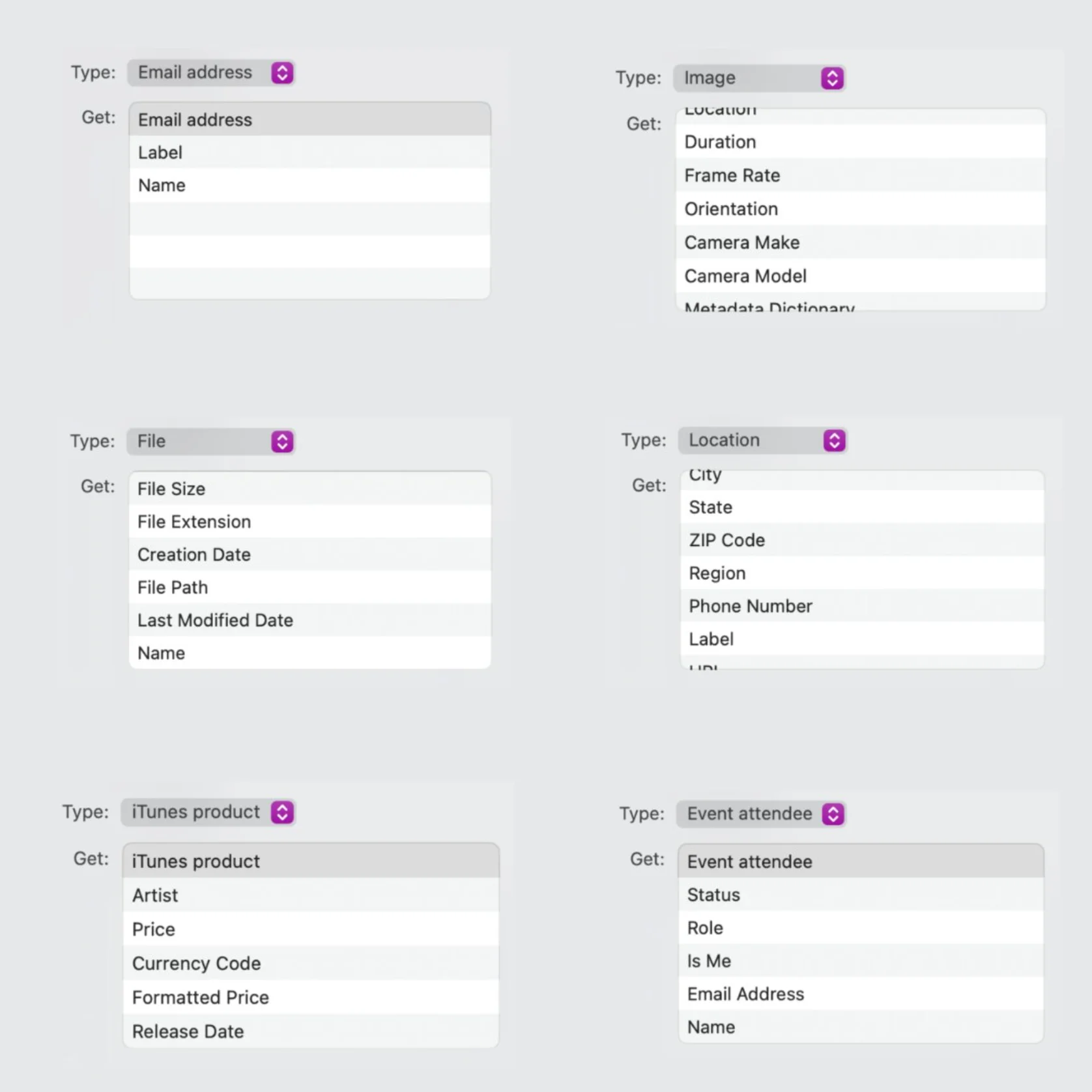Select Label in the Email address list
The height and width of the screenshot is (1092, 1092).
tap(309, 152)
